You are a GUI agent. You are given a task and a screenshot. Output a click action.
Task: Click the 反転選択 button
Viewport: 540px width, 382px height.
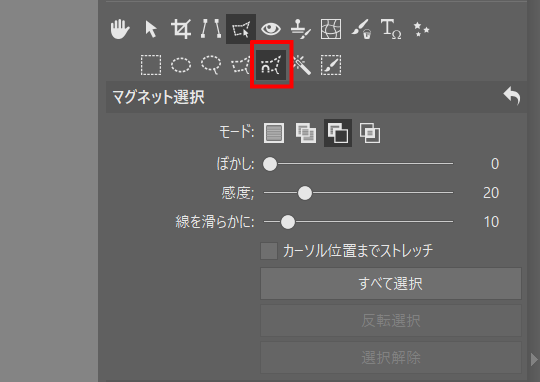(391, 320)
